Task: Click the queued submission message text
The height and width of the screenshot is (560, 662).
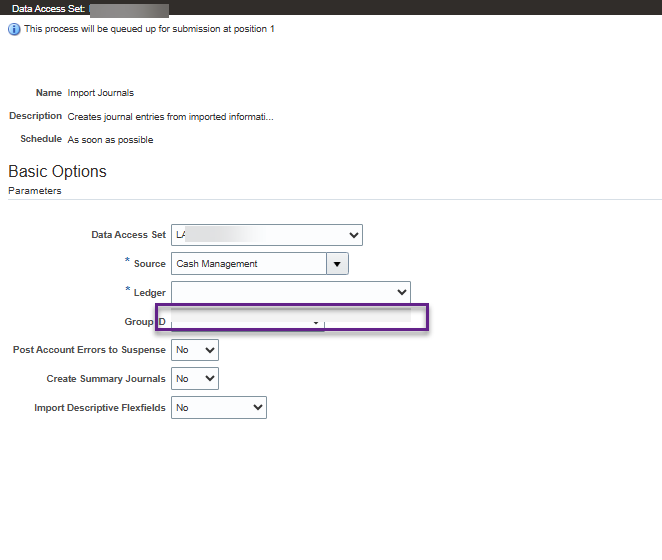Action: 149,29
